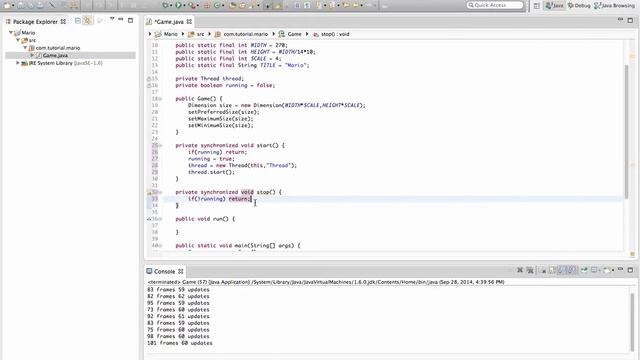Viewport: 640px width, 360px height.
Task: Click Pin Console green icon
Action: coord(584,270)
